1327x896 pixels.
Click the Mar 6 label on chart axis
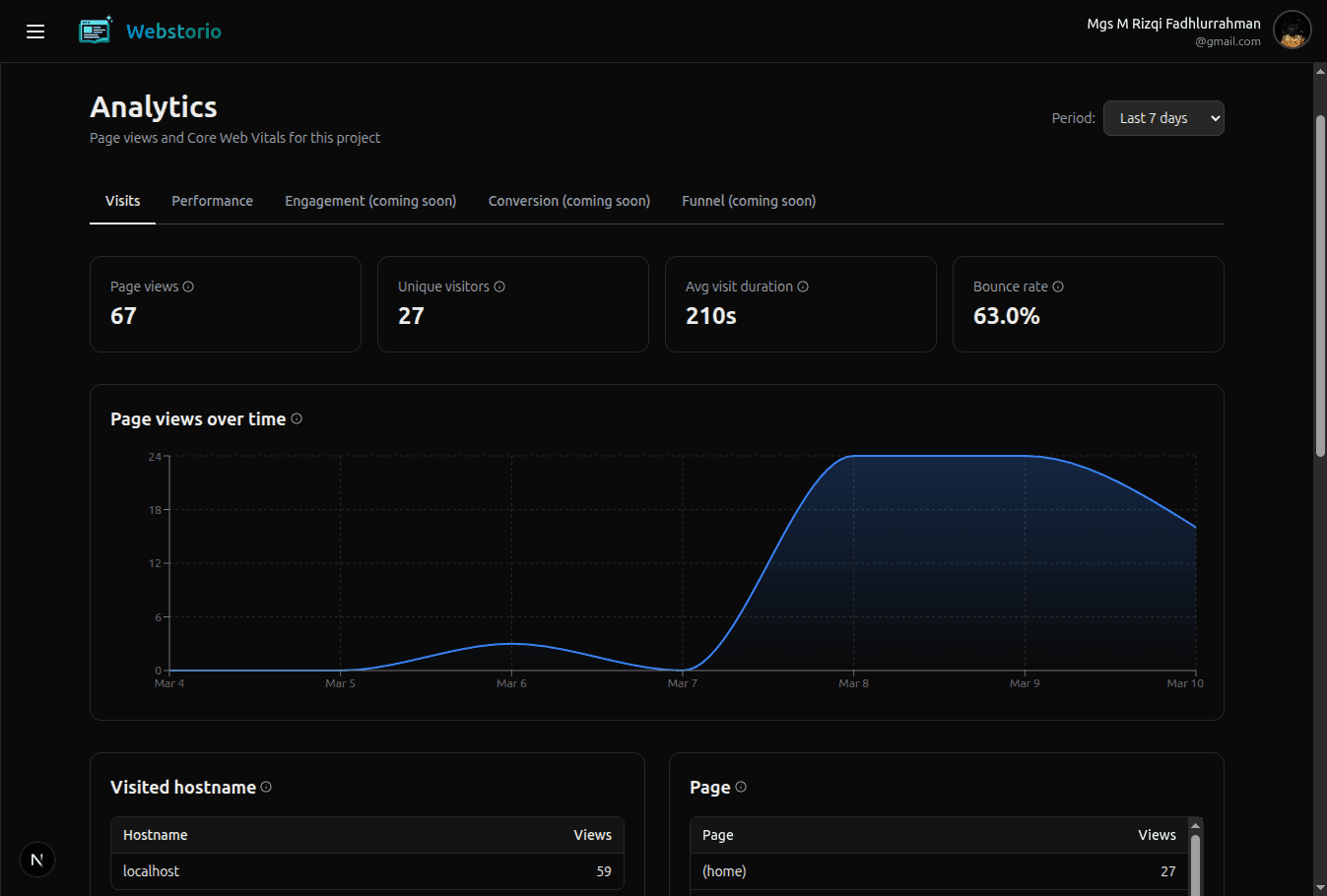(511, 683)
